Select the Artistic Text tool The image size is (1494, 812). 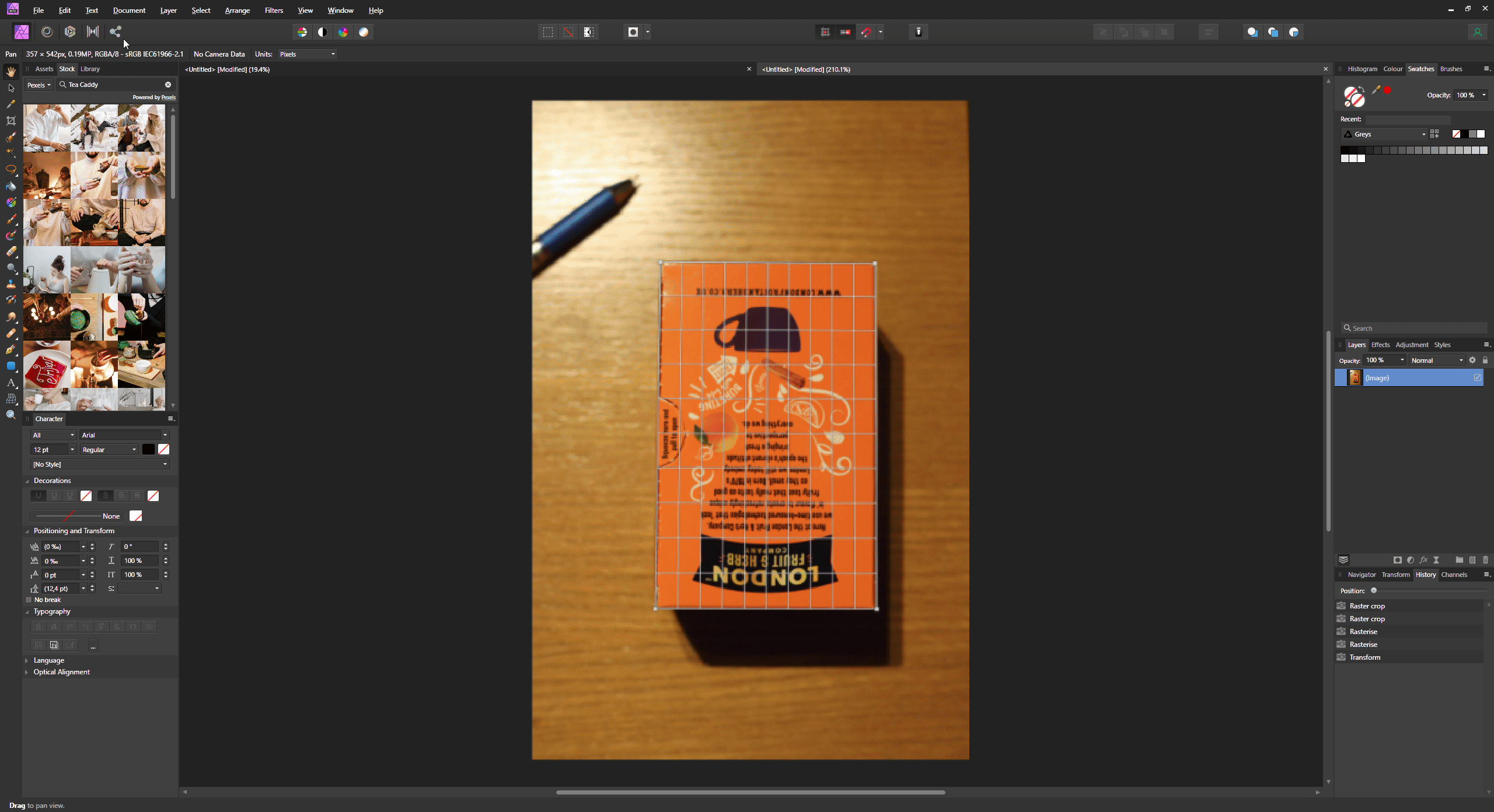(11, 382)
